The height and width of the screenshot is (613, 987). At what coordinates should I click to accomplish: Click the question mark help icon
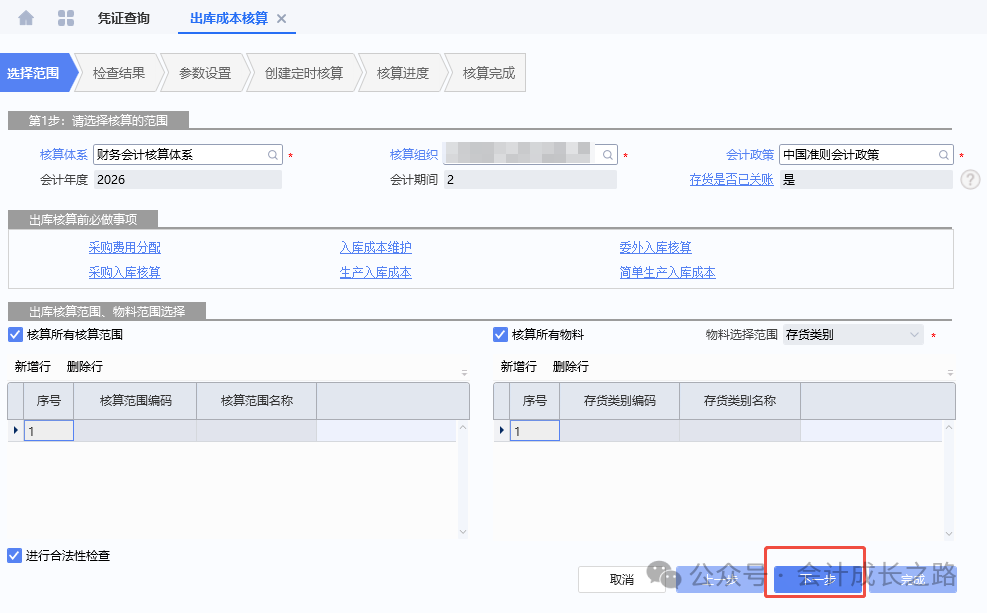click(970, 180)
